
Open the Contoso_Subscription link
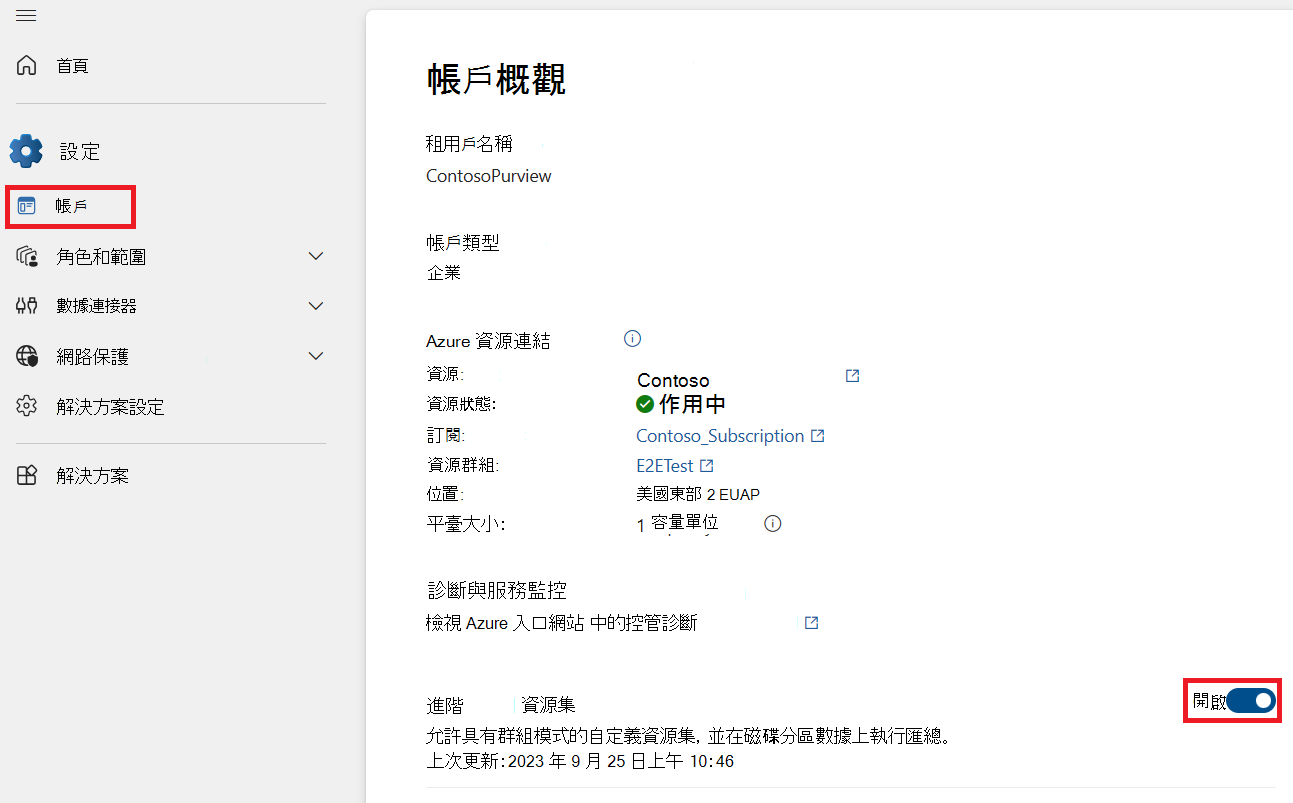[720, 436]
